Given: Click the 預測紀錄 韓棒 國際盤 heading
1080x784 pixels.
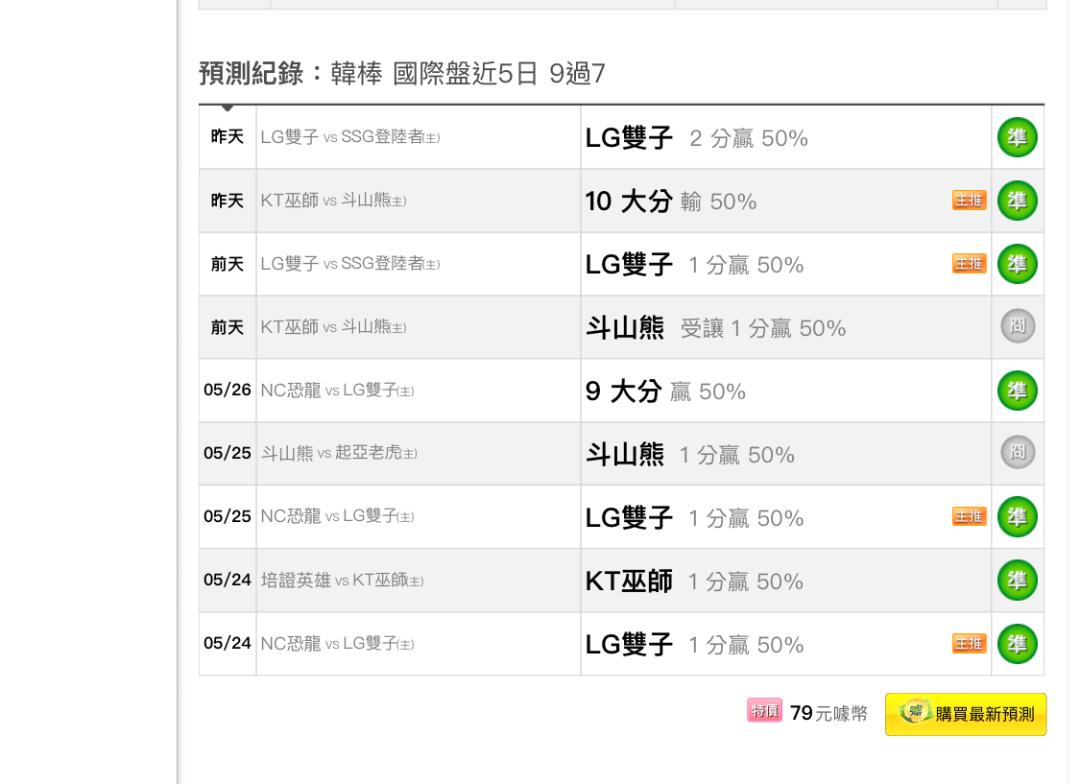Looking at the screenshot, I should pos(402,73).
